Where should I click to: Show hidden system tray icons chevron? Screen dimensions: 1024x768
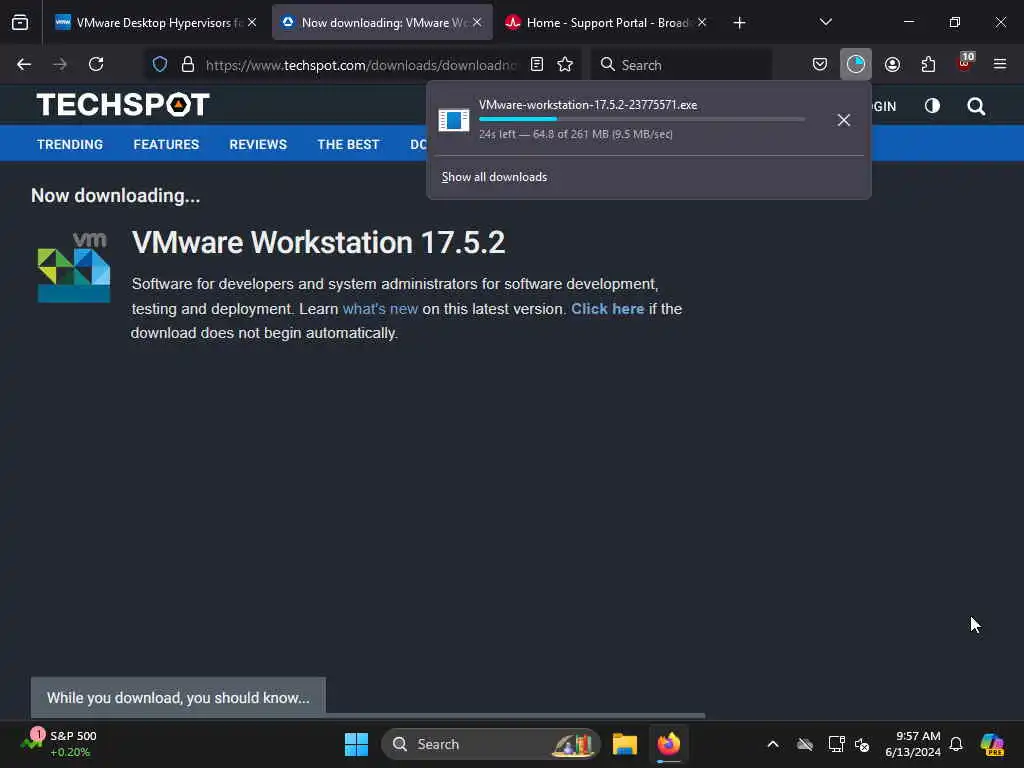[x=773, y=744]
